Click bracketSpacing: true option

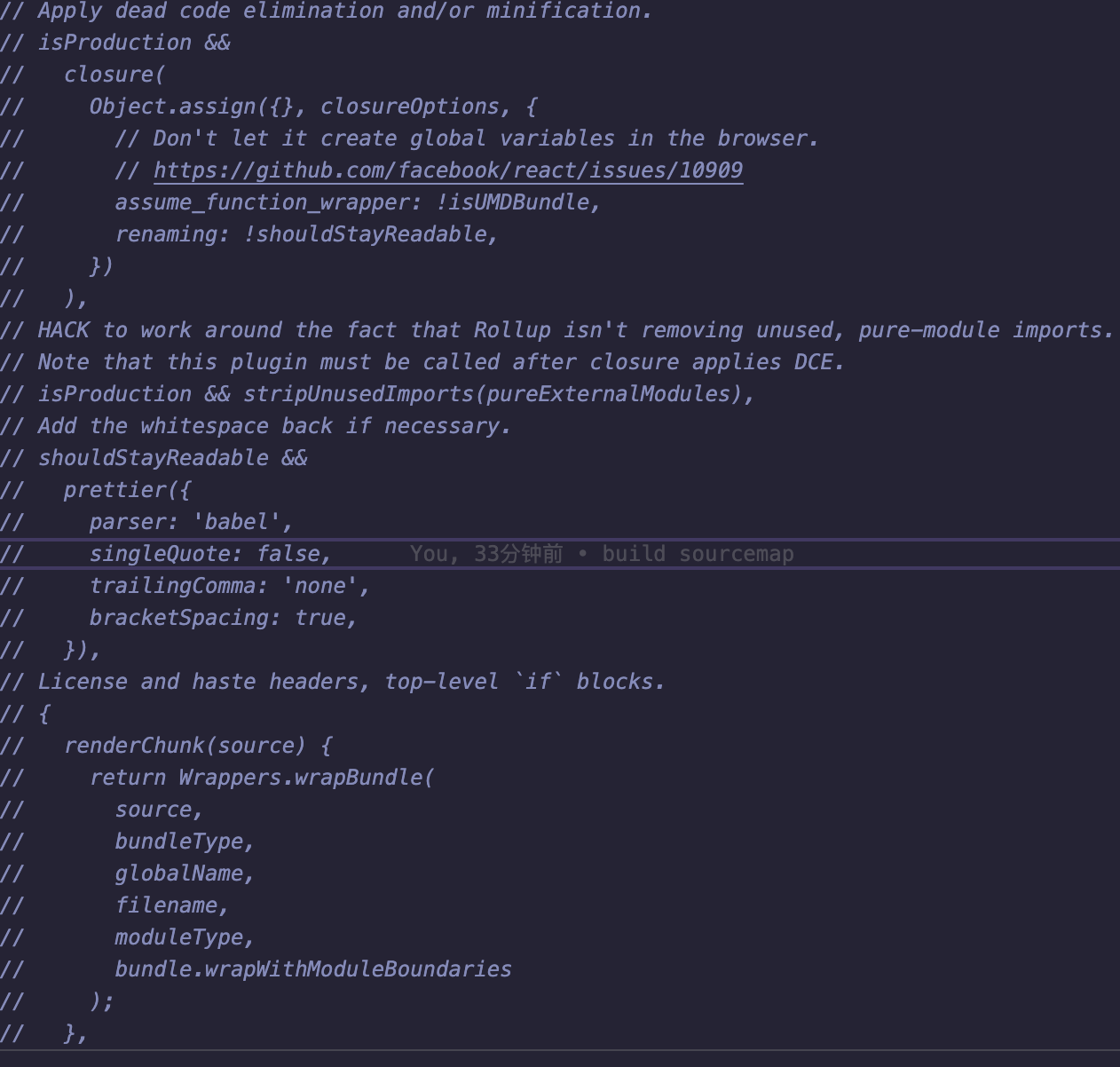click(x=222, y=618)
